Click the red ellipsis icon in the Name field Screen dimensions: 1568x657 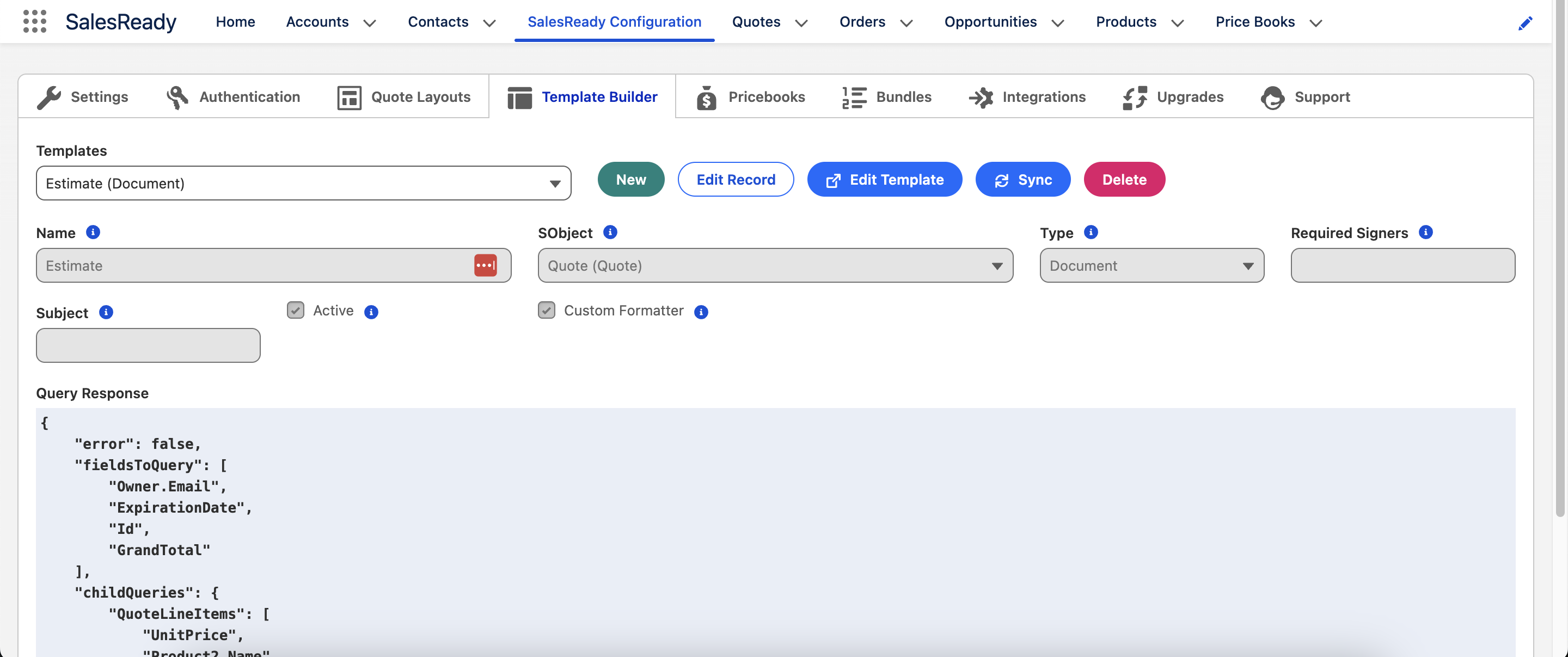pos(485,265)
